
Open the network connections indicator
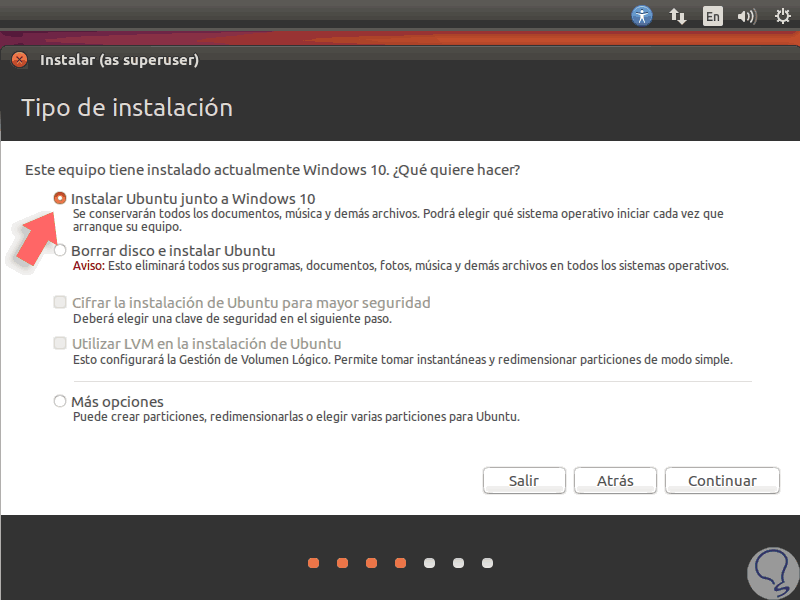pyautogui.click(x=678, y=16)
